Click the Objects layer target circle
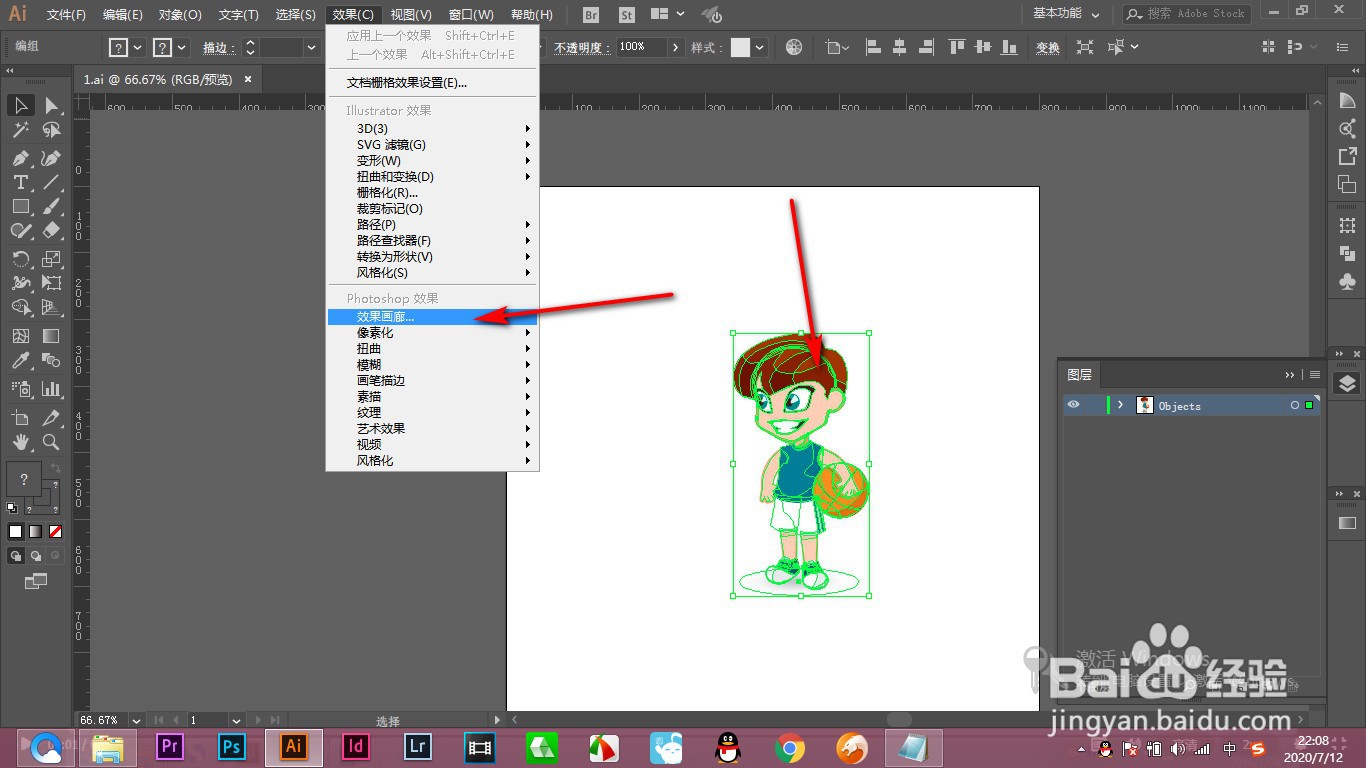 tap(1295, 405)
